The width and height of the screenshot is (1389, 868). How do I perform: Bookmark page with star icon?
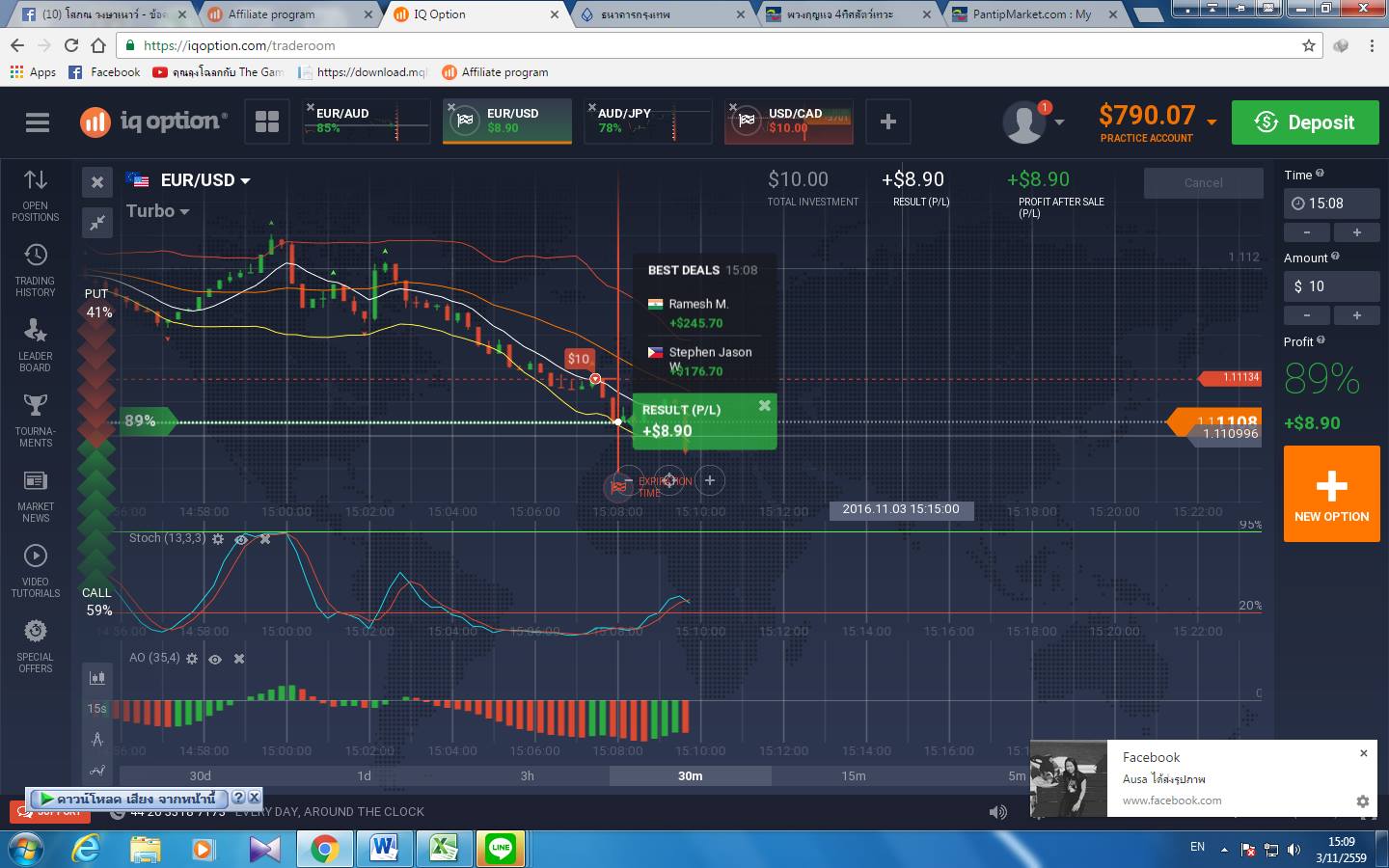[1309, 45]
